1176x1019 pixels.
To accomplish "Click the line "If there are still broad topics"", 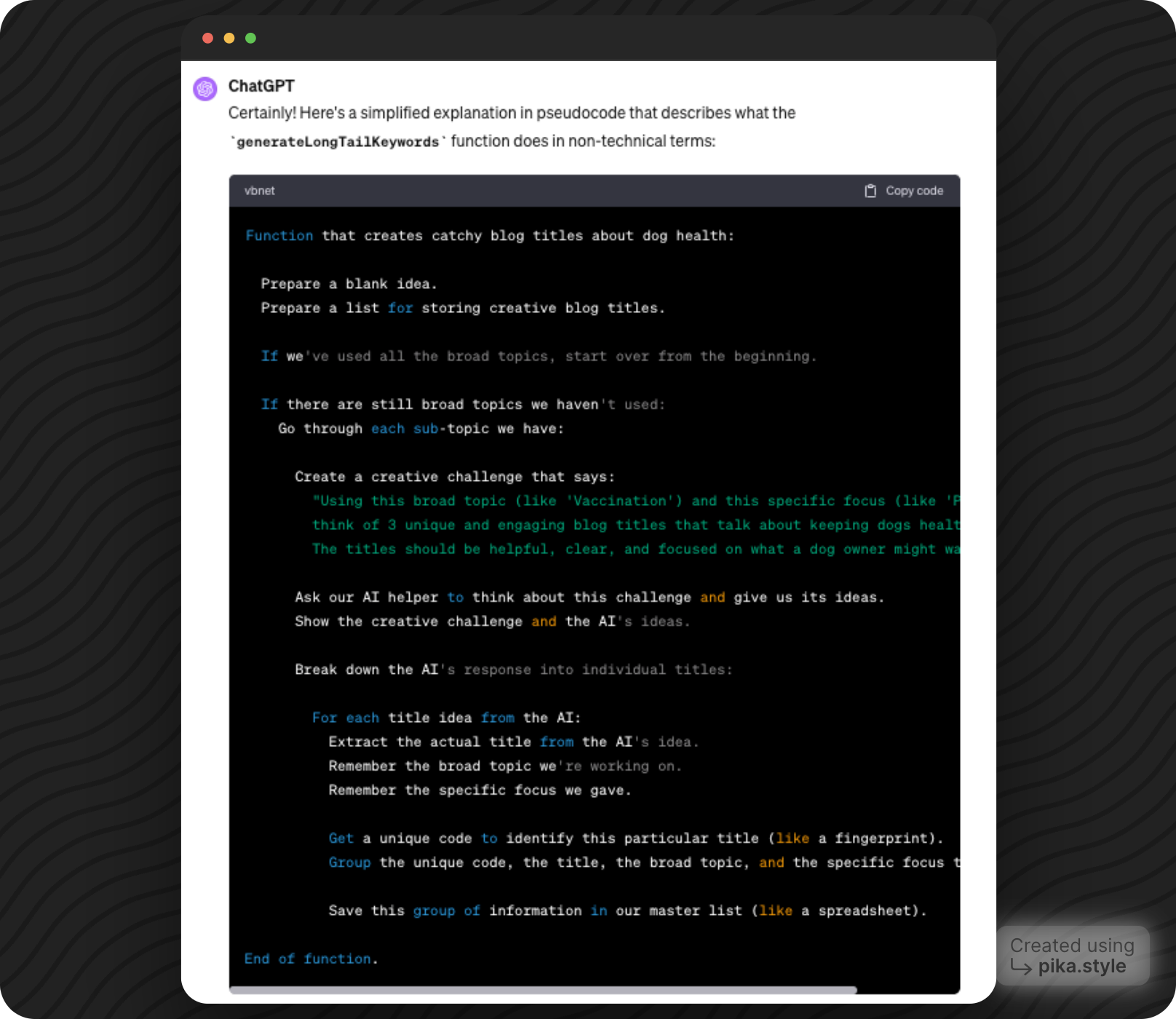I will pyautogui.click(x=463, y=404).
